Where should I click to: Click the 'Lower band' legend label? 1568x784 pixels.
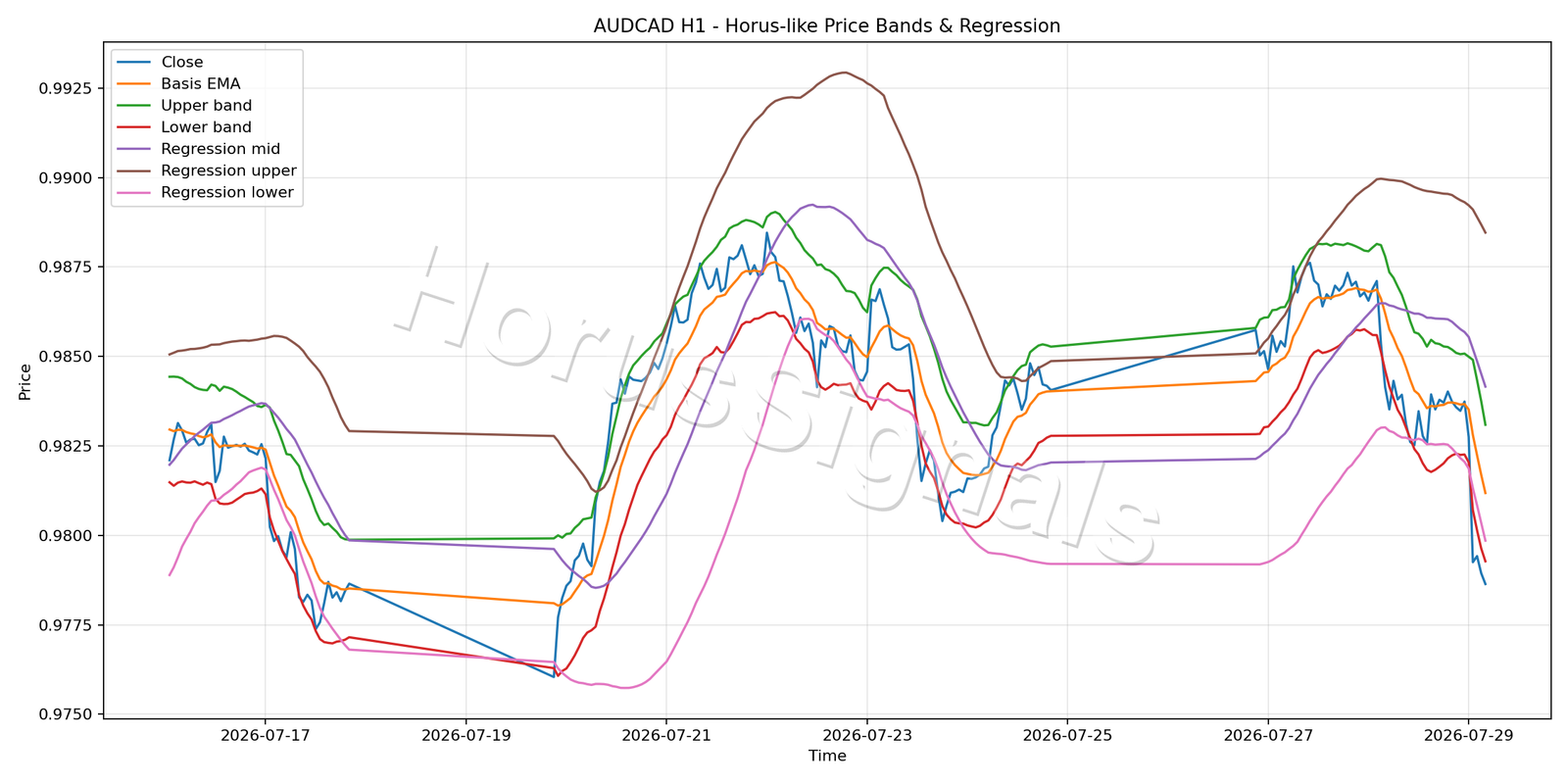(x=207, y=126)
